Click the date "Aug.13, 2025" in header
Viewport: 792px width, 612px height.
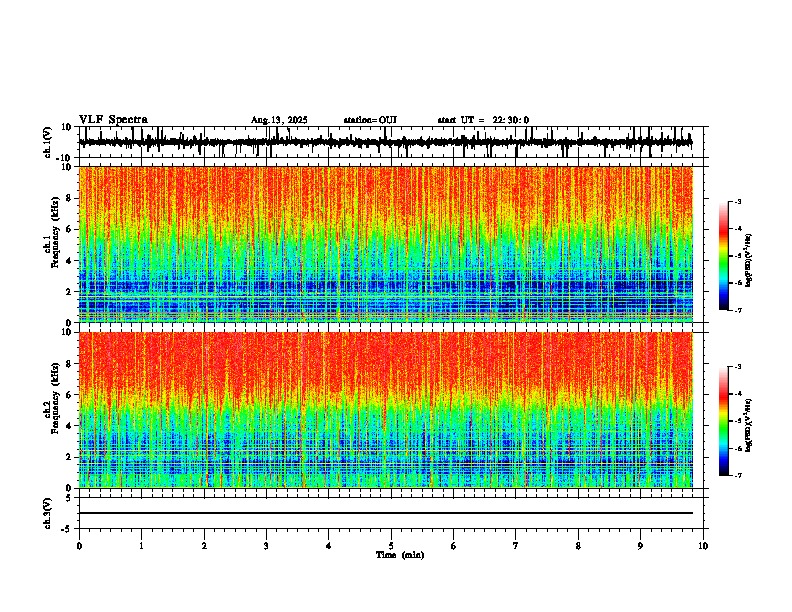tap(279, 120)
